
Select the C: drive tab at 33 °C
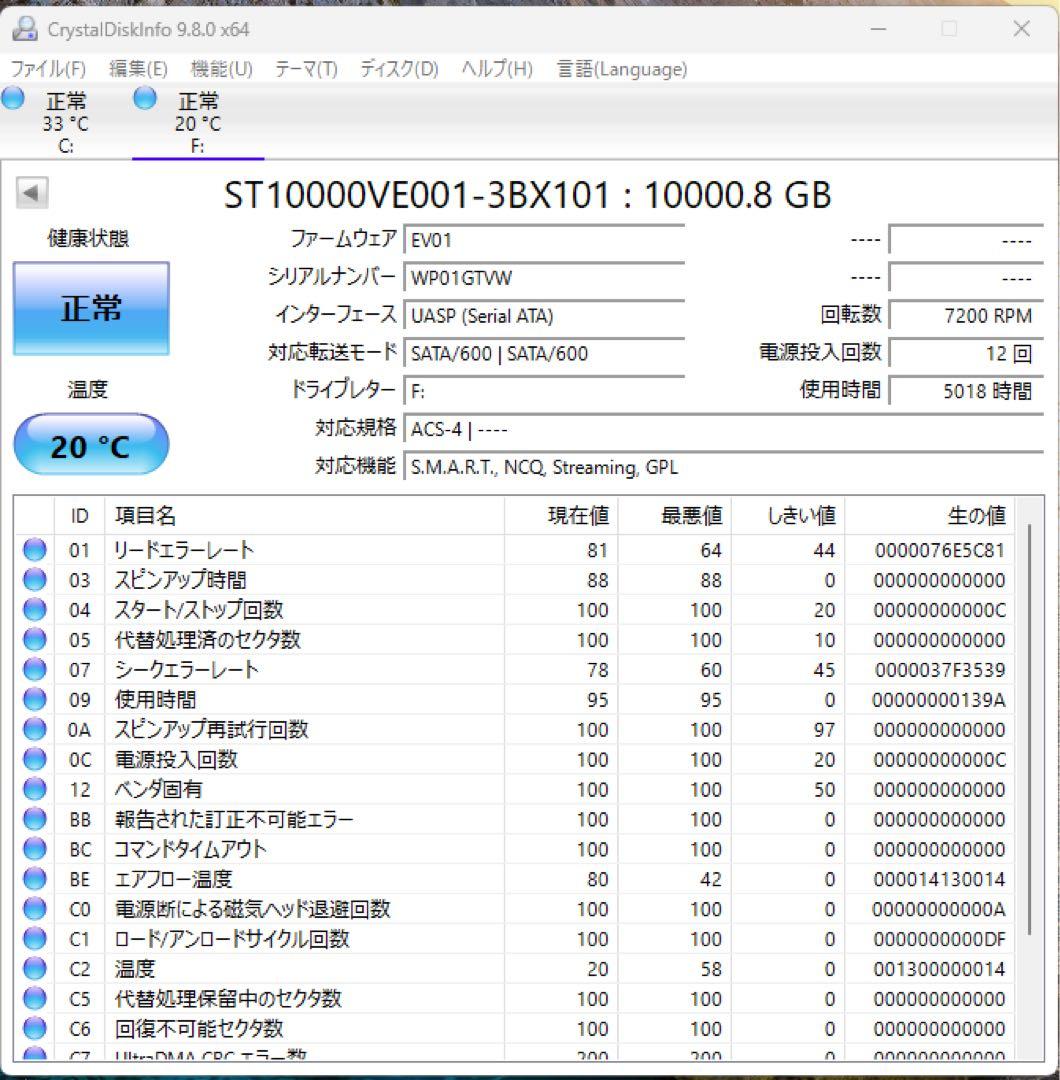click(x=65, y=123)
